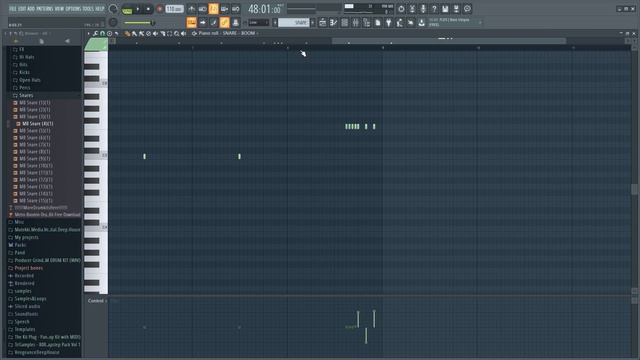Toggle the piano roll magnet snap button
Image resolution: width=640 pixels, height=360 pixels.
tap(102, 33)
